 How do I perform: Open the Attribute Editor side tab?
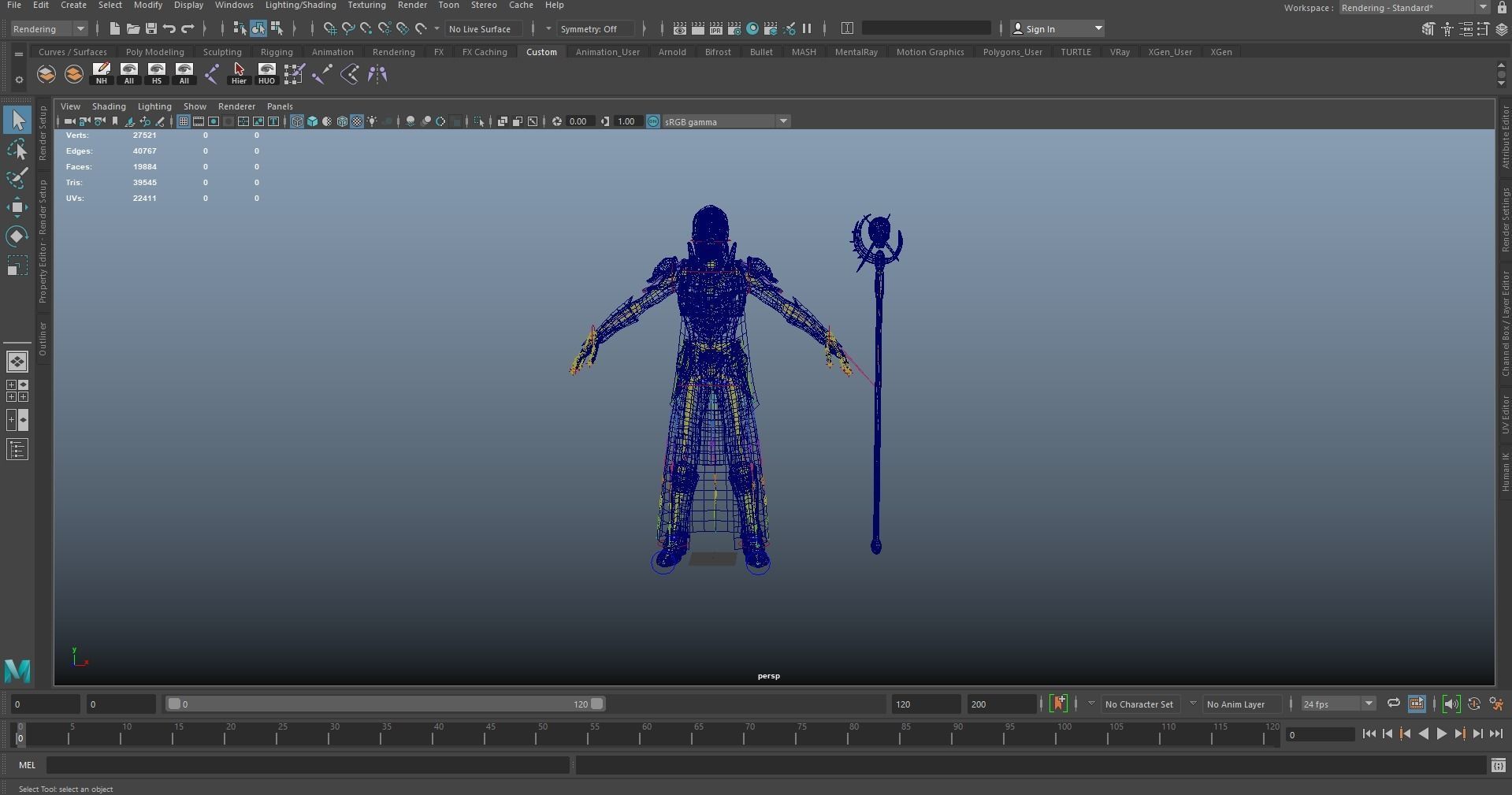pos(1505,138)
